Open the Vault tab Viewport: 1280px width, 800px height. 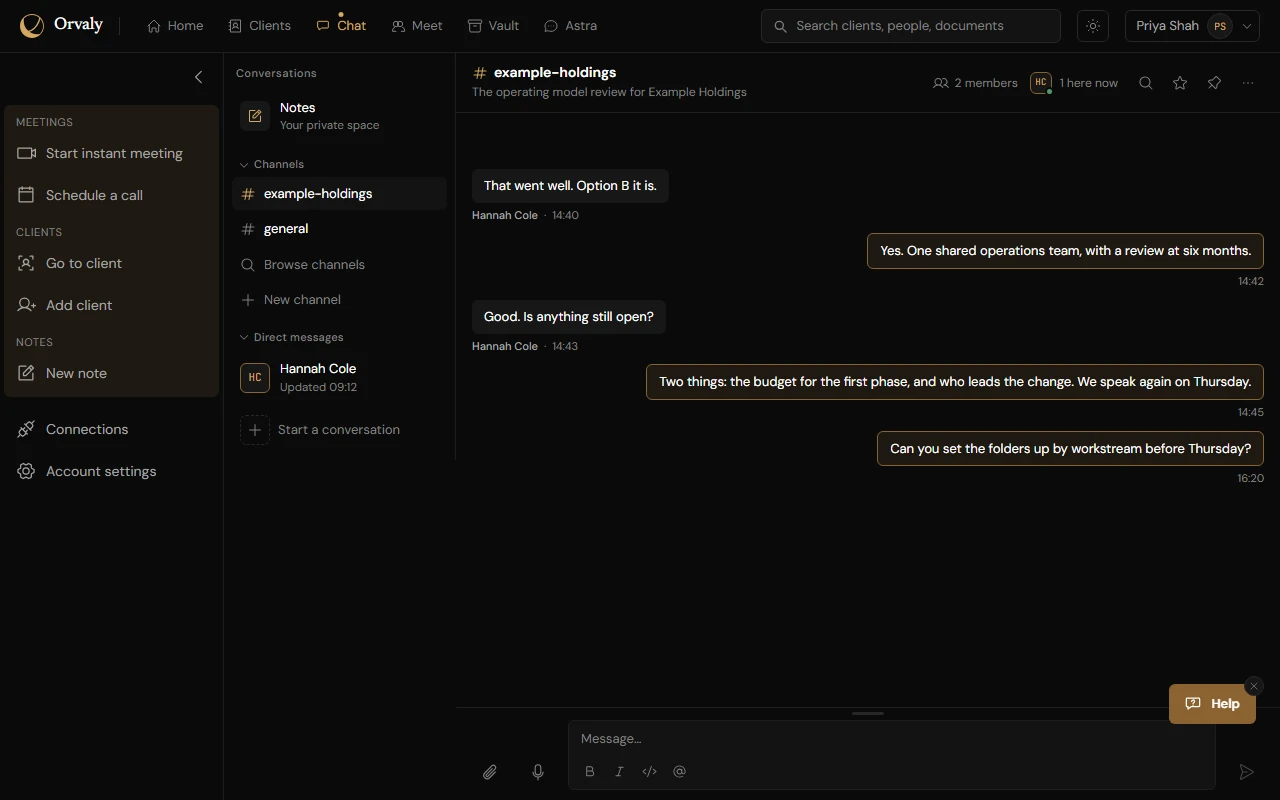tap(494, 26)
